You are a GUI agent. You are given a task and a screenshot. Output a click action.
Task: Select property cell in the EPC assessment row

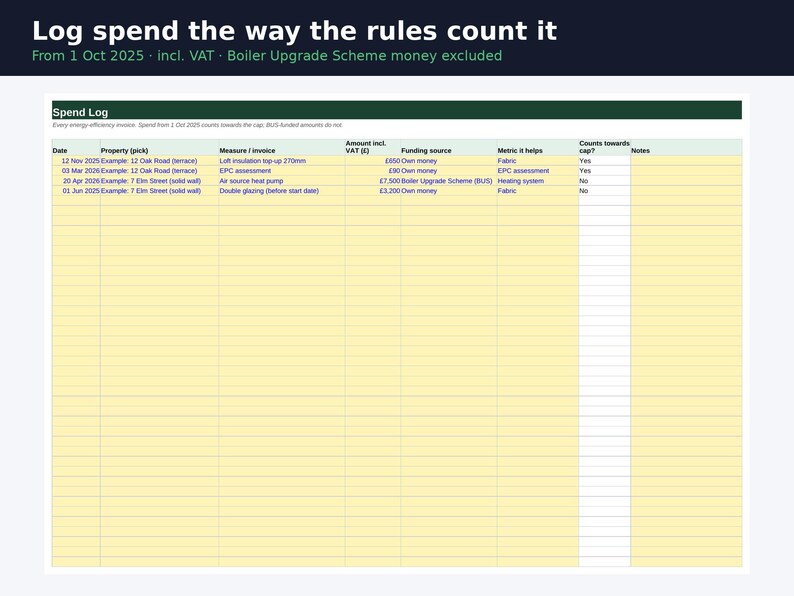[160, 171]
